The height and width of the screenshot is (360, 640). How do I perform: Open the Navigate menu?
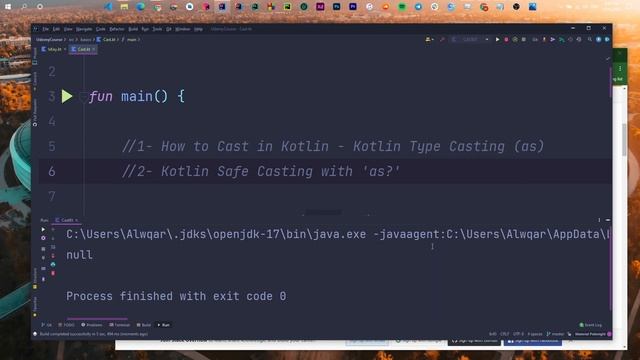pyautogui.click(x=84, y=29)
